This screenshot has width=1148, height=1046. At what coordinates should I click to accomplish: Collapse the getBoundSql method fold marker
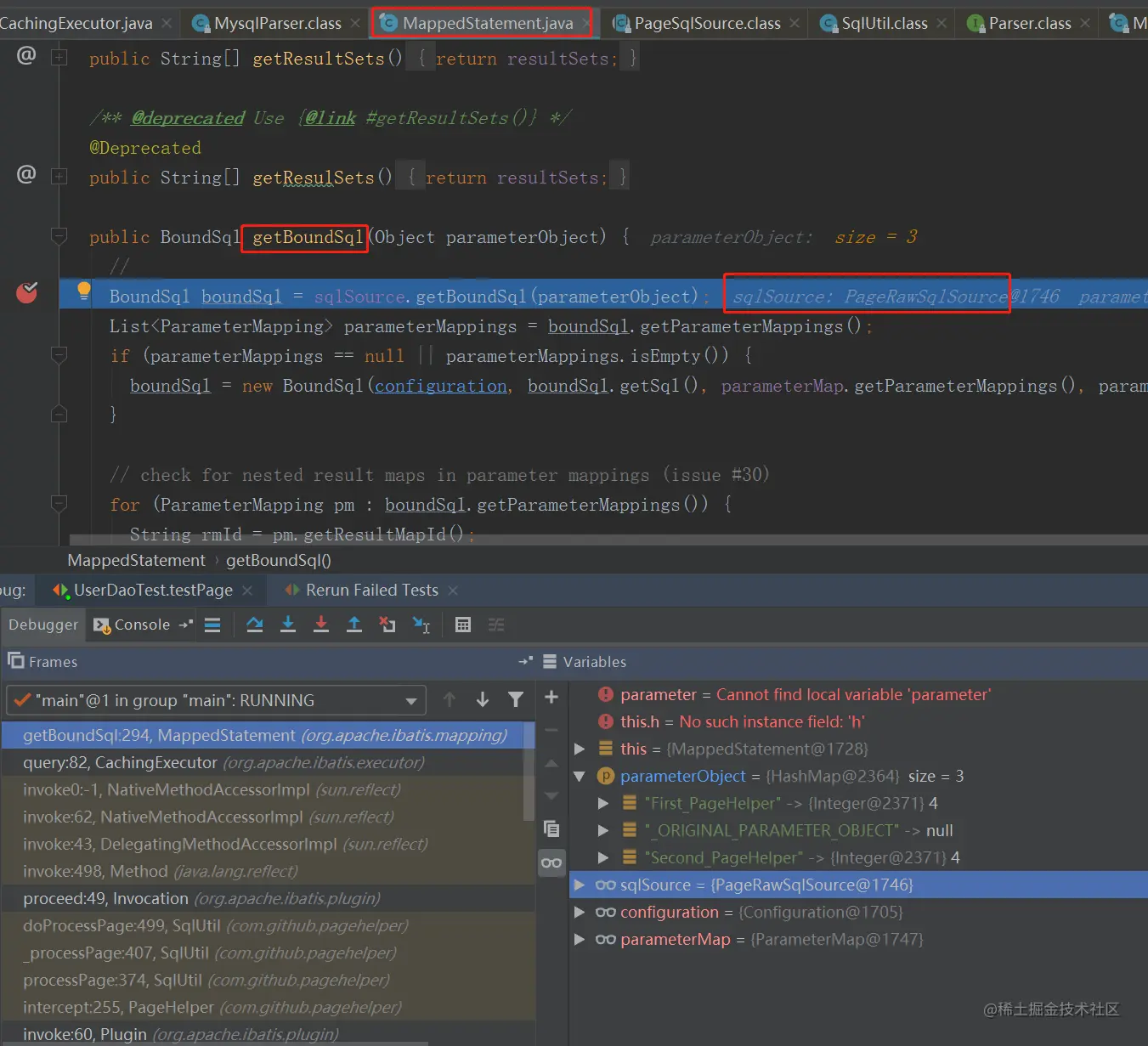coord(59,235)
